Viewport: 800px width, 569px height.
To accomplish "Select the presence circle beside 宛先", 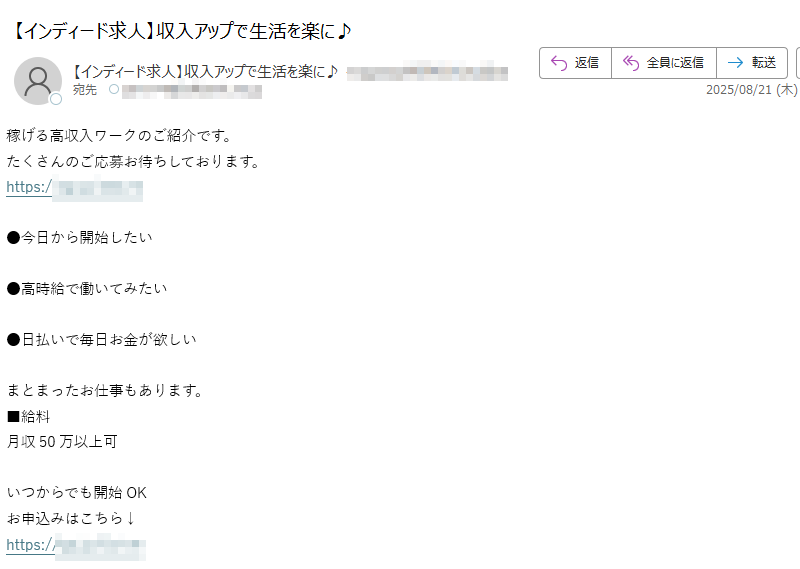I will point(114,89).
